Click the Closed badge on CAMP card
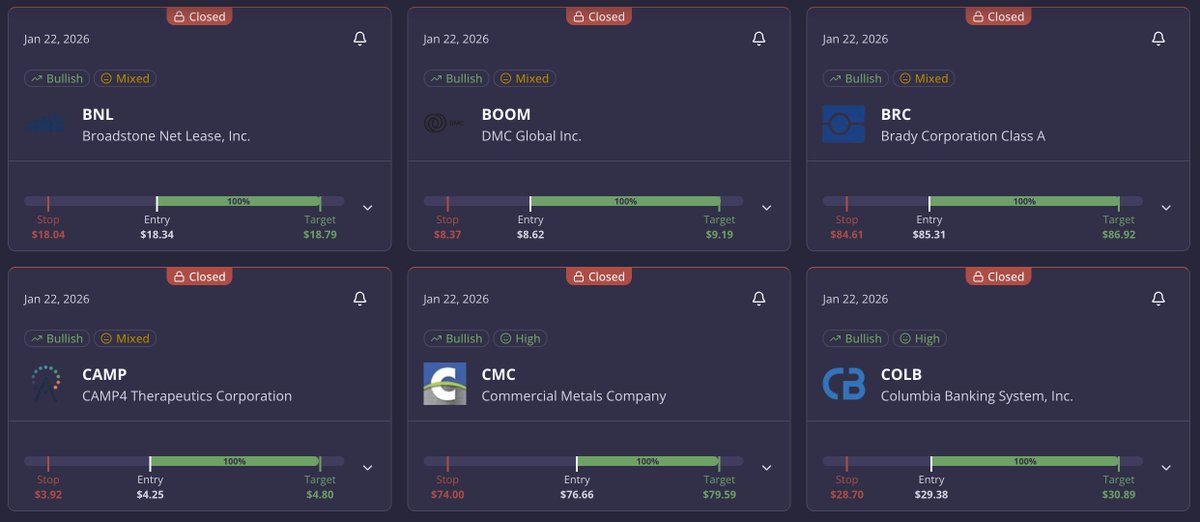This screenshot has height=522, width=1200. click(x=199, y=276)
